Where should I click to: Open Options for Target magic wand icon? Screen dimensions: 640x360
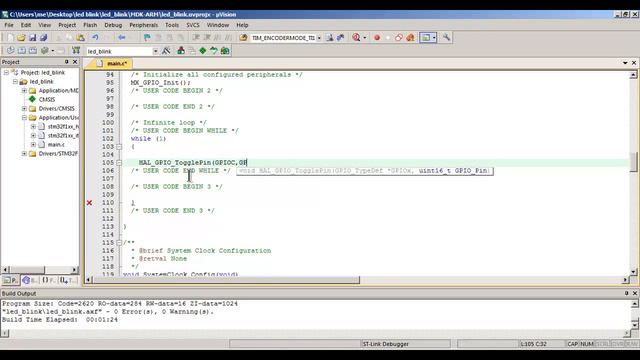coord(166,51)
